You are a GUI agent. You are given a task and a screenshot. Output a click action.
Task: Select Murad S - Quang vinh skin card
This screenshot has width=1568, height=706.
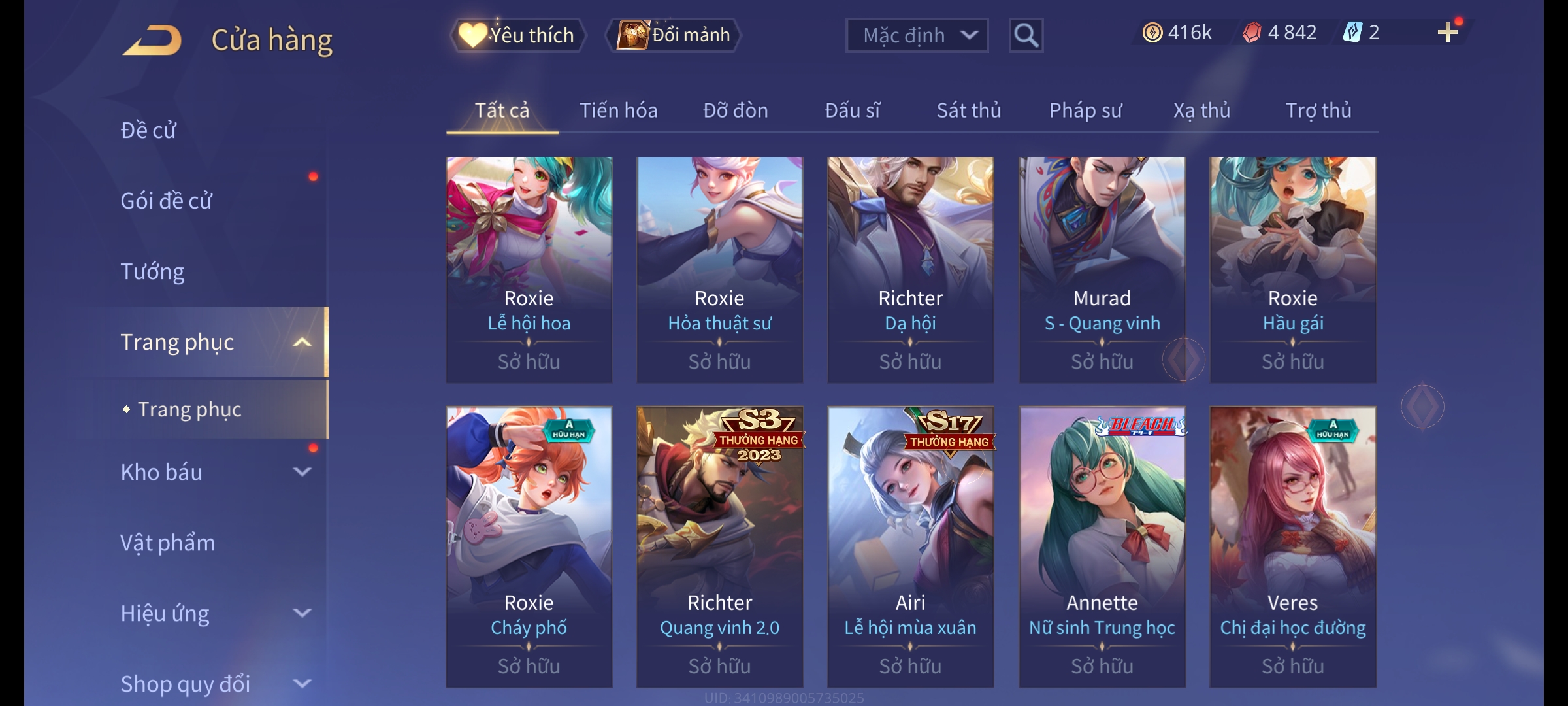tap(1102, 269)
